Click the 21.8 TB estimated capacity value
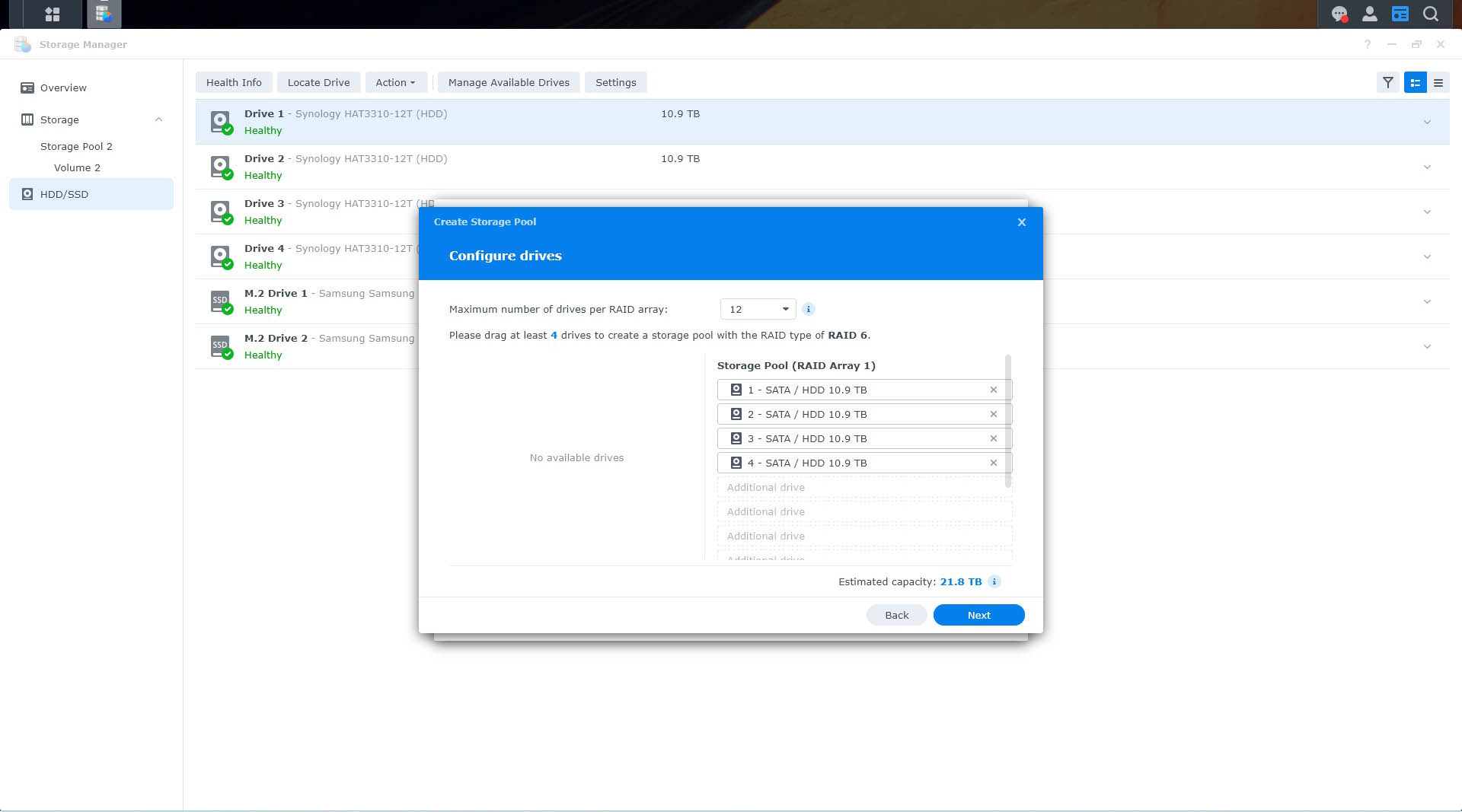Screen dimensions: 1462x812 [961, 581]
